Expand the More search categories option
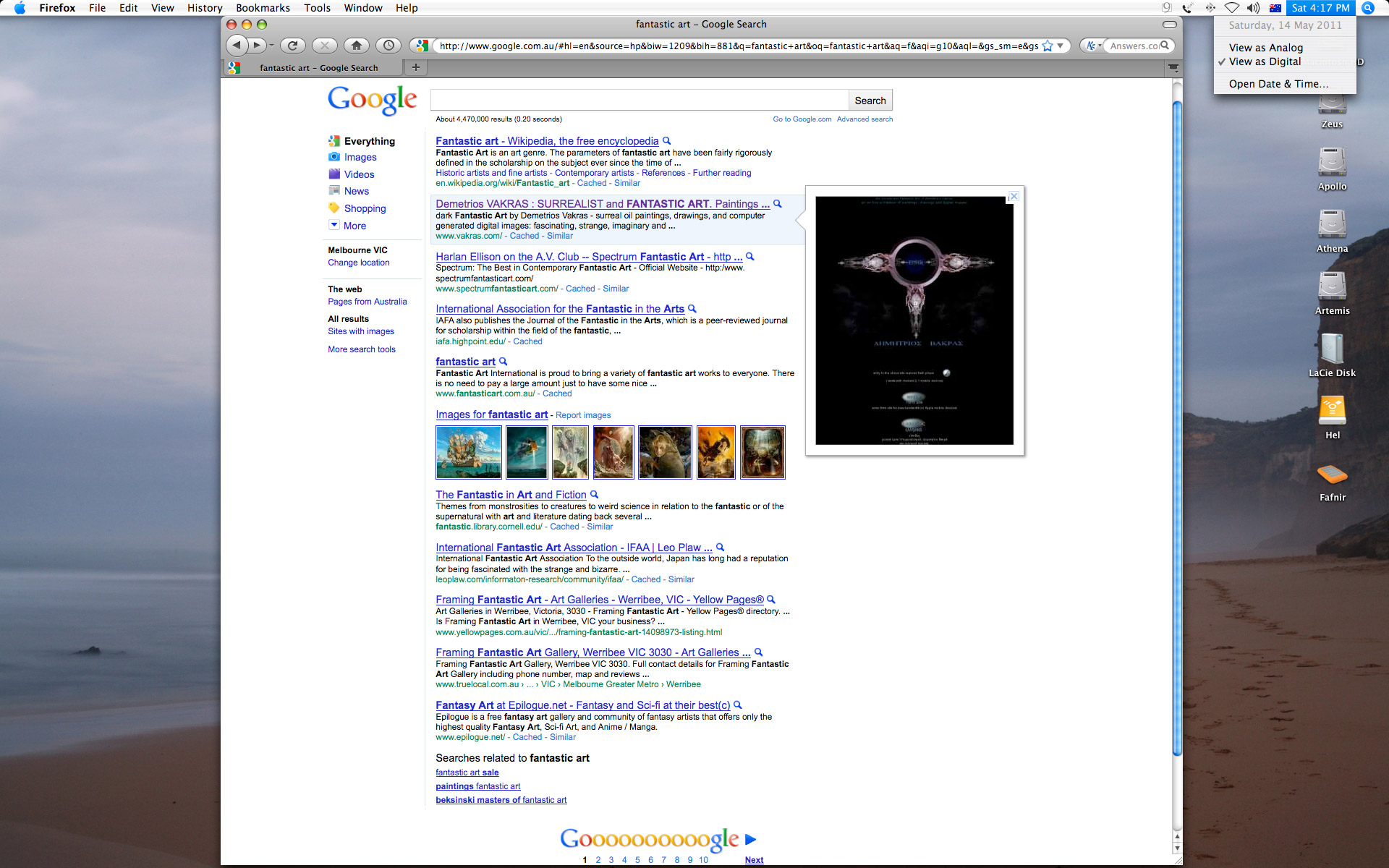Viewport: 1389px width, 868px height. [x=354, y=226]
